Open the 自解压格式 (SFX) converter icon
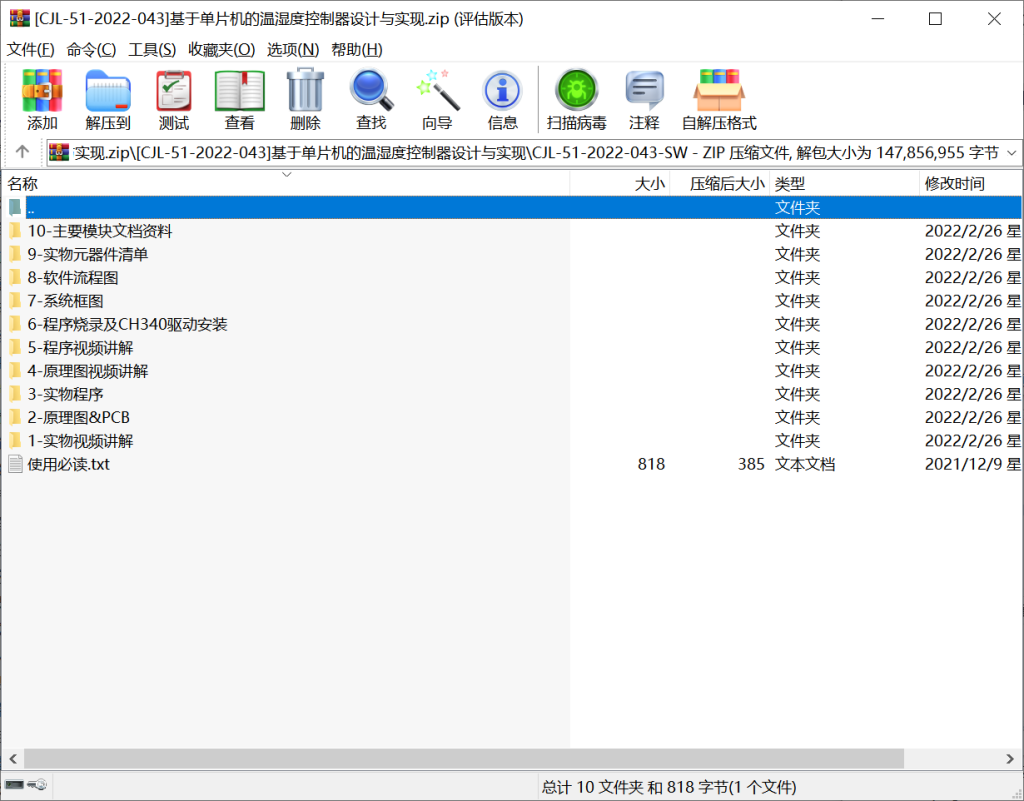The height and width of the screenshot is (801, 1024). click(x=718, y=95)
